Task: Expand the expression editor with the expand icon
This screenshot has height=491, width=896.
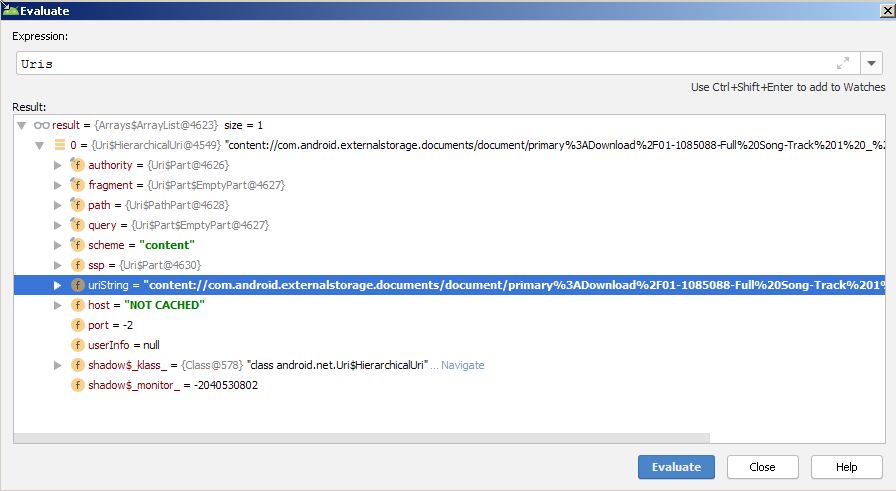Action: (x=843, y=63)
